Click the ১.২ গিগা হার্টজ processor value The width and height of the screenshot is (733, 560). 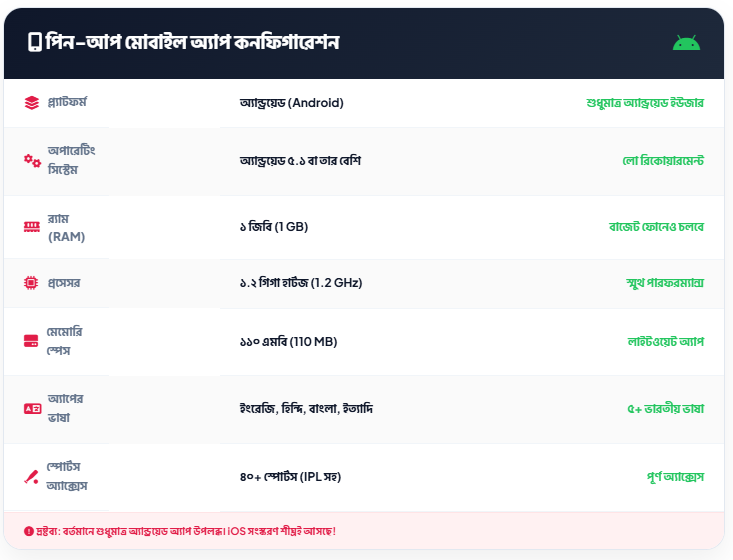[x=300, y=283]
